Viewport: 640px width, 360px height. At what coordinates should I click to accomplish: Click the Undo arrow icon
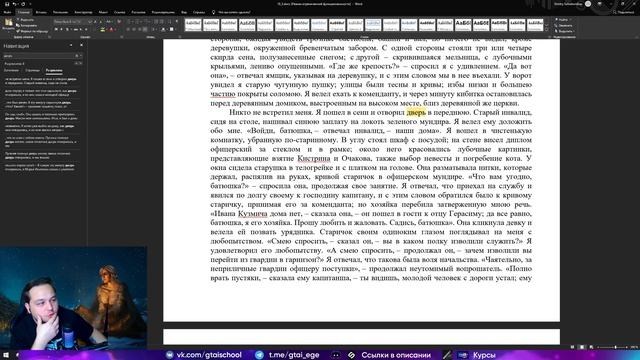pyautogui.click(x=14, y=4)
